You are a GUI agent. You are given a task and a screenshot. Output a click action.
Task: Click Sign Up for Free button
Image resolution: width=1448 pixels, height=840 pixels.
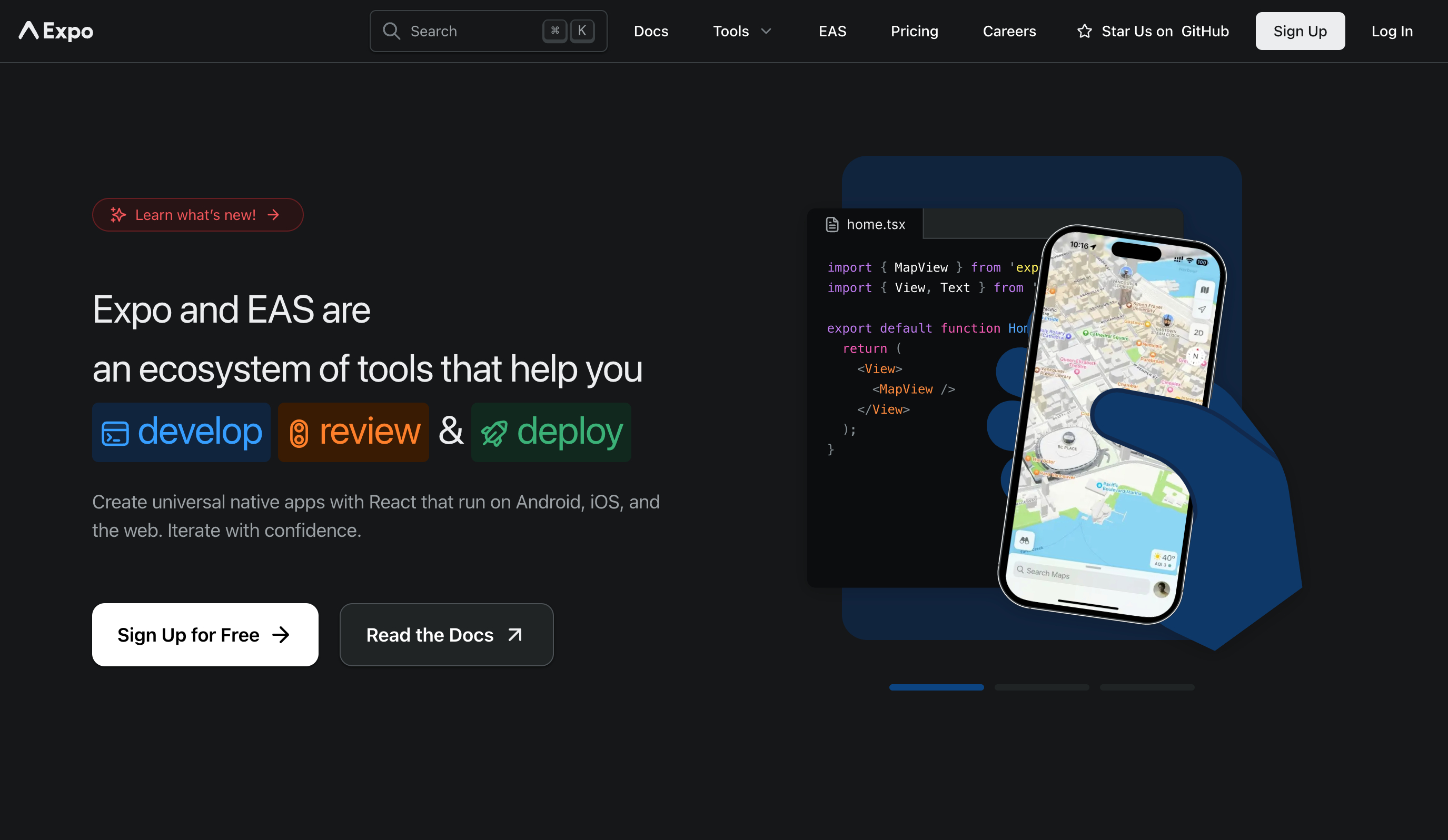click(205, 634)
